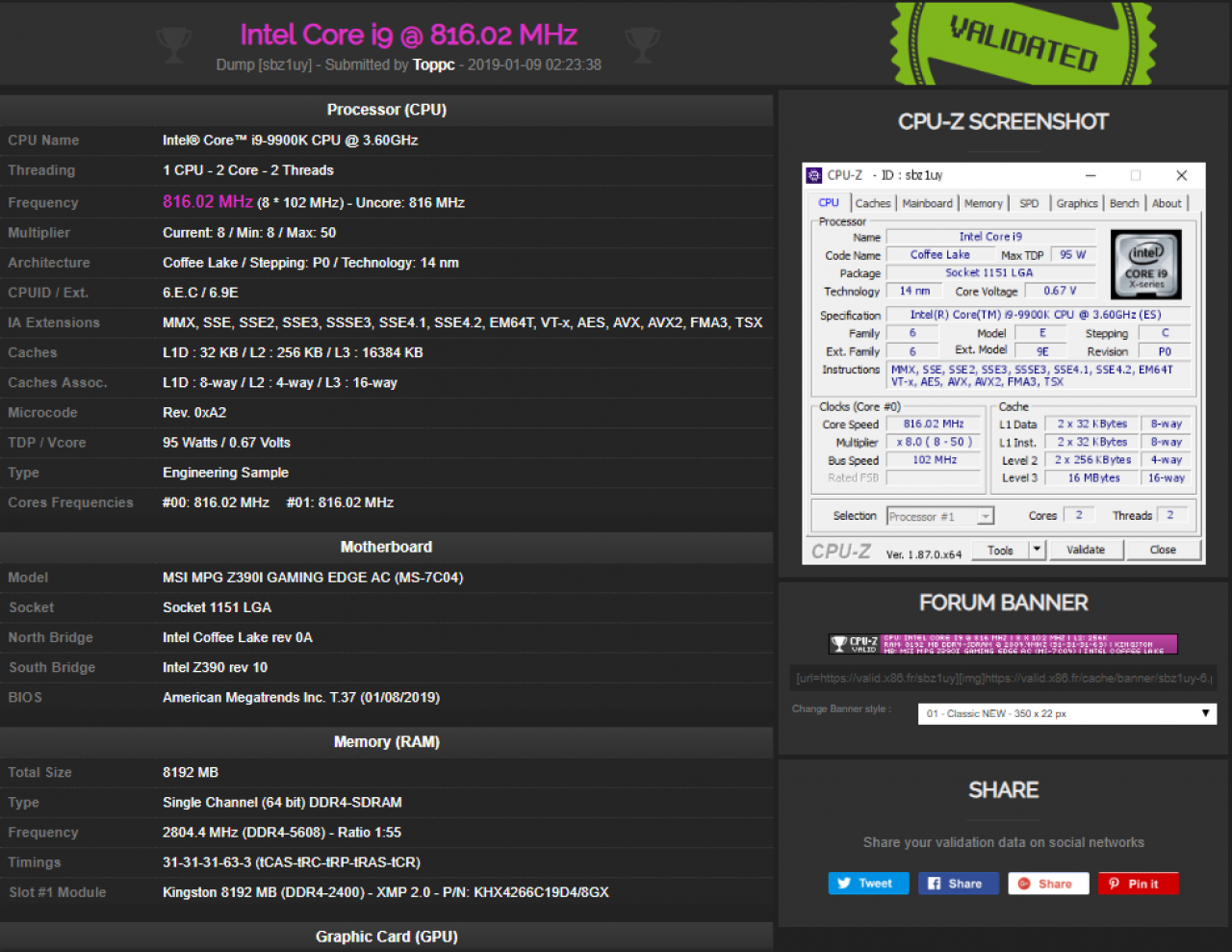Open the Processor #1 selection dropdown
This screenshot has height=952, width=1232.
pos(939,517)
